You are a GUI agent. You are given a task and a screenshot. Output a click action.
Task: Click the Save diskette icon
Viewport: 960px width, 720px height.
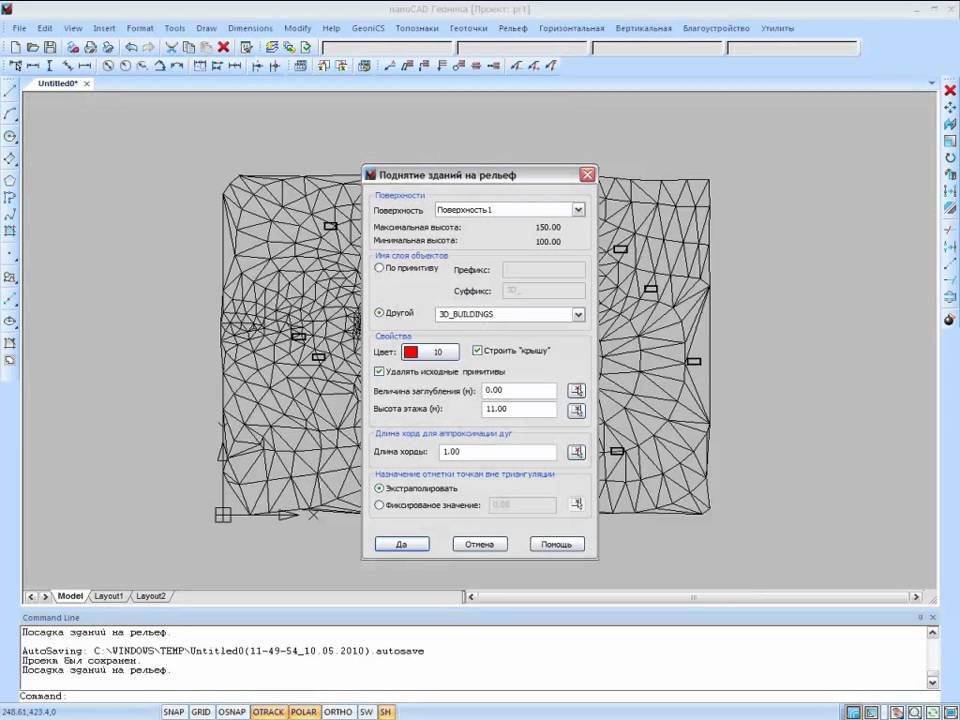tap(50, 47)
